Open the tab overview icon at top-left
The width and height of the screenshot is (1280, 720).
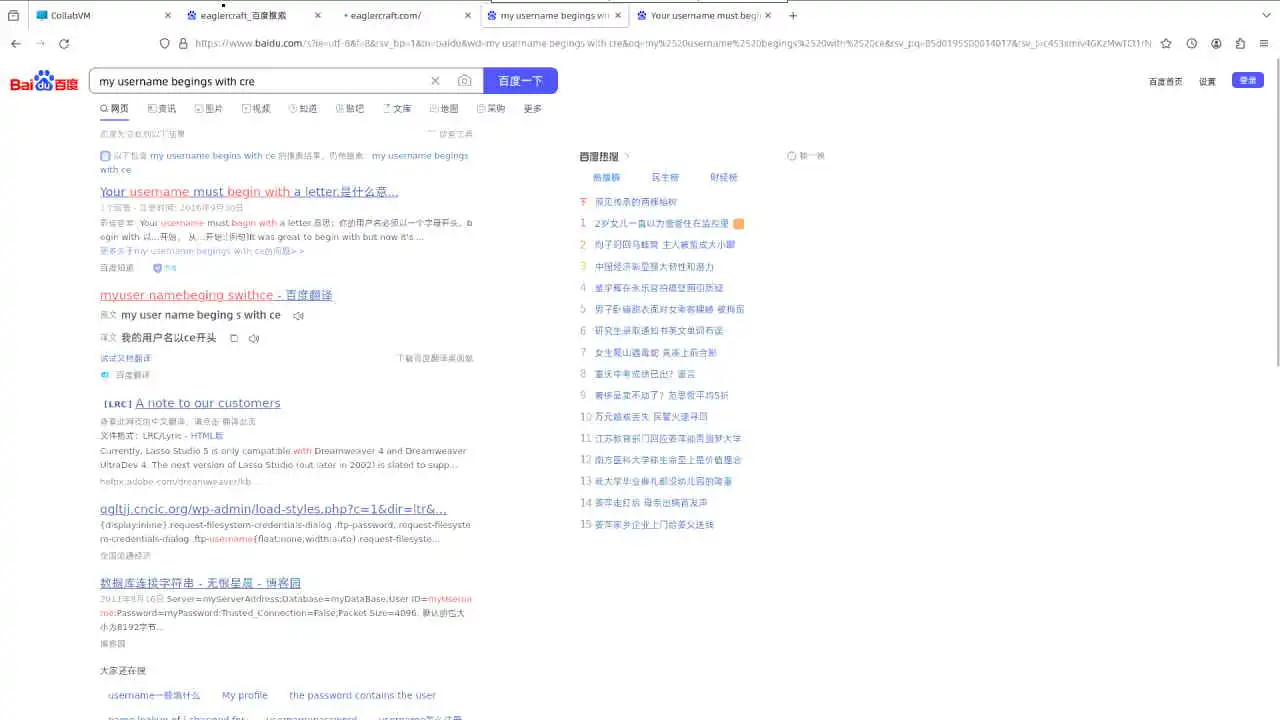[x=13, y=15]
